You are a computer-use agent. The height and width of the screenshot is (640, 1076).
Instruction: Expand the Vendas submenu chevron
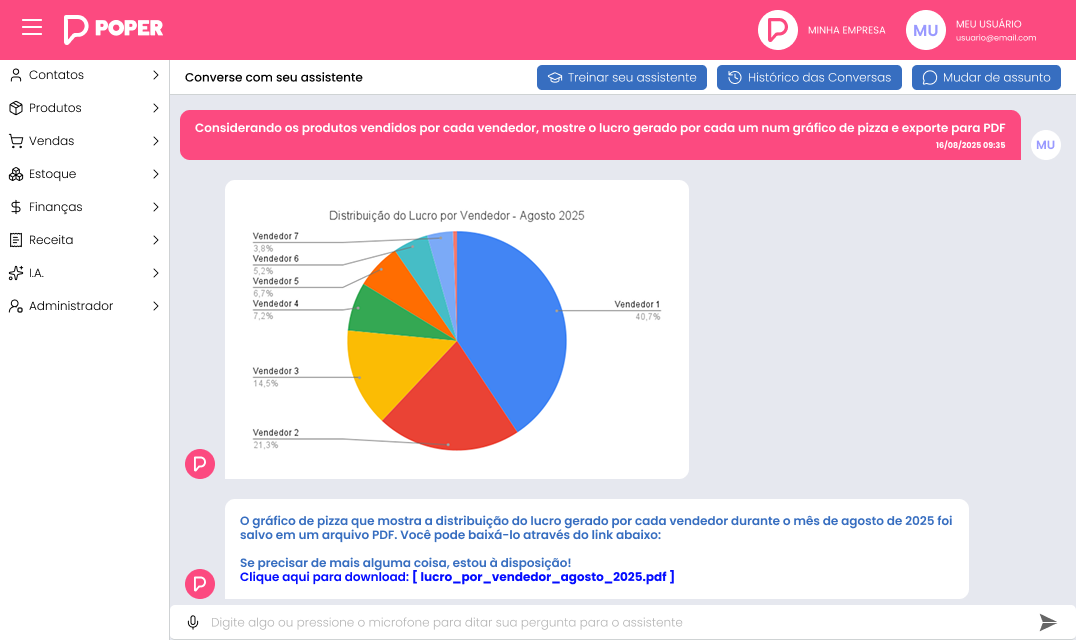coord(155,141)
